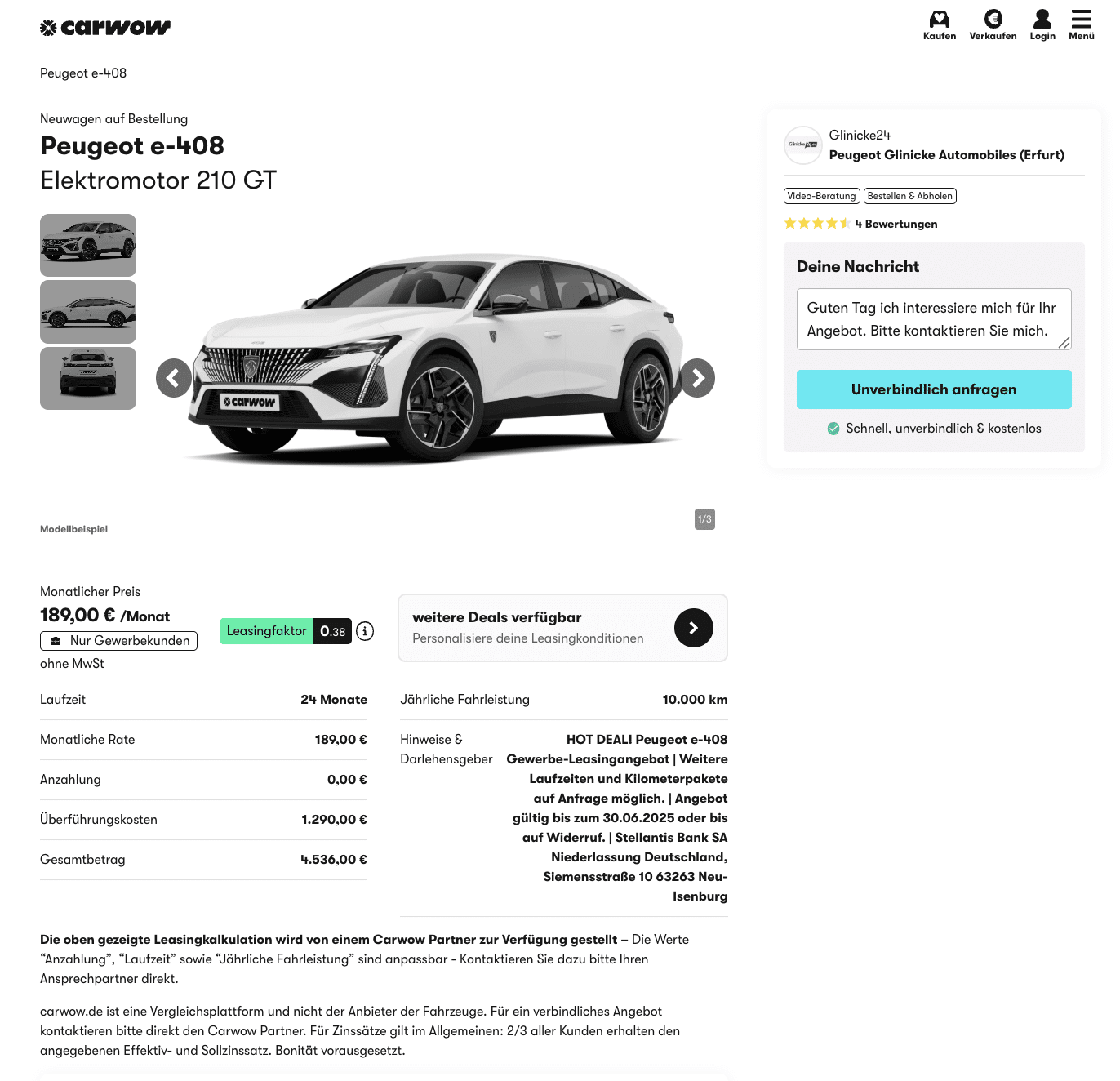This screenshot has width=1120, height=1081.
Task: Show next car image arrow
Action: 697,378
